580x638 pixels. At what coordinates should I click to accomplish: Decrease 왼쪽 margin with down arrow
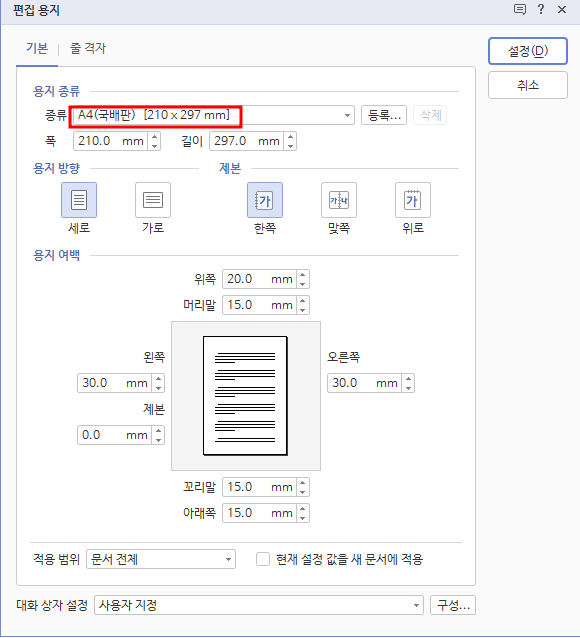tap(158, 387)
